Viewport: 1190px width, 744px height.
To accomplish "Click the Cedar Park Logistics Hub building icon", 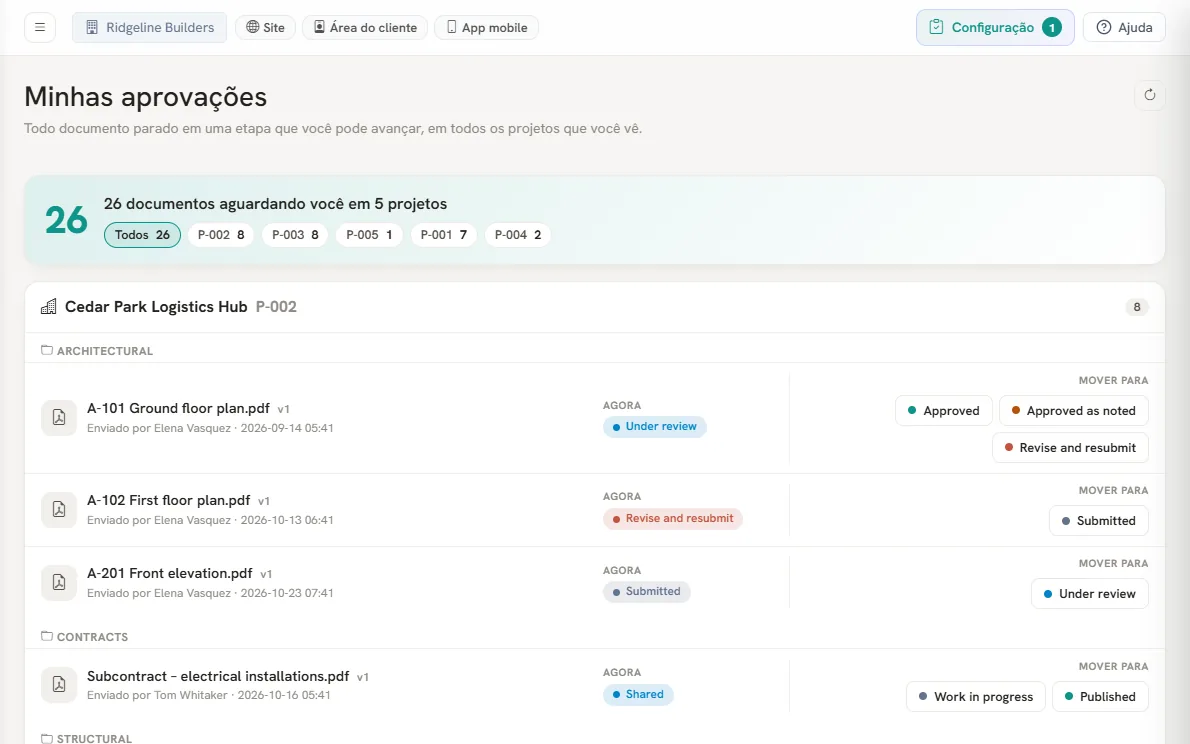I will [49, 307].
